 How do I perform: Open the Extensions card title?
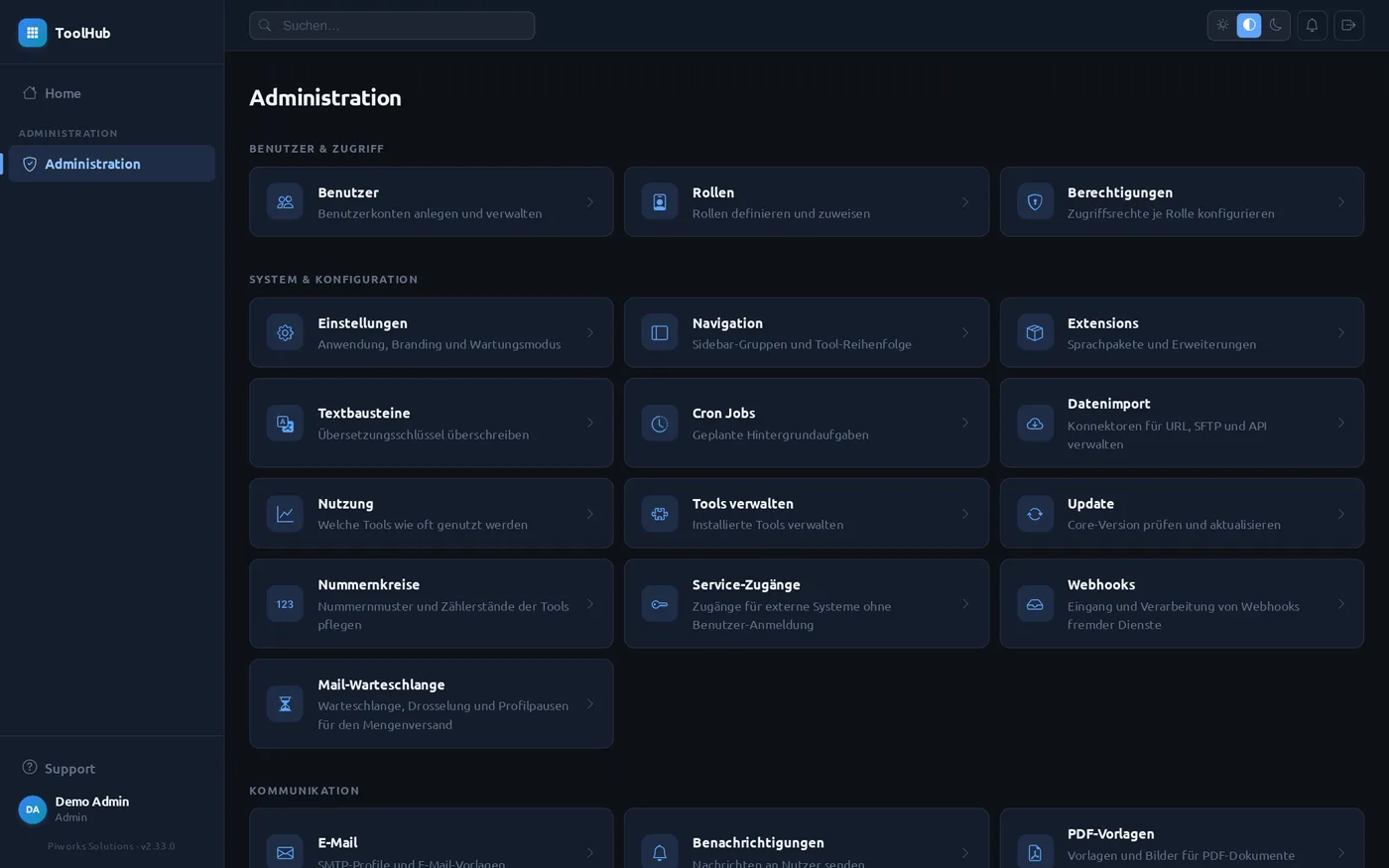1102,323
